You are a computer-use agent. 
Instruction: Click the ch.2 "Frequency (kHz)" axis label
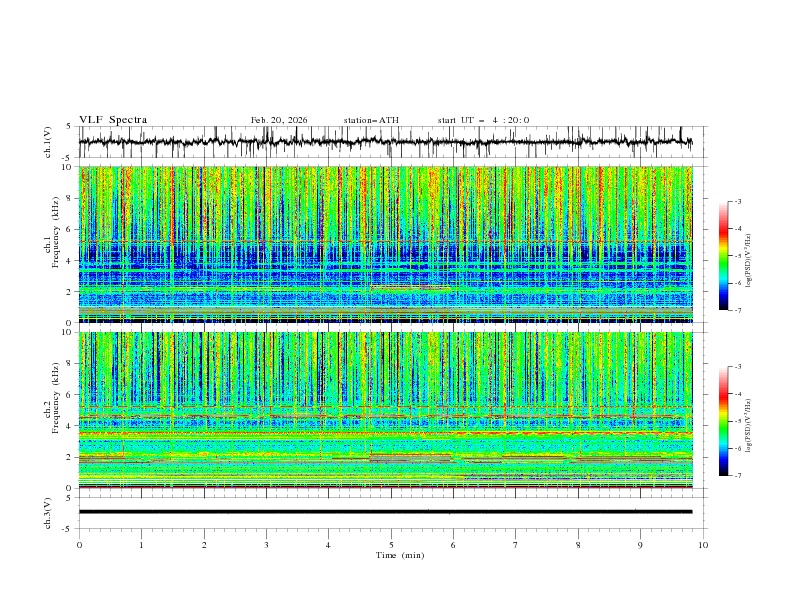[x=56, y=398]
